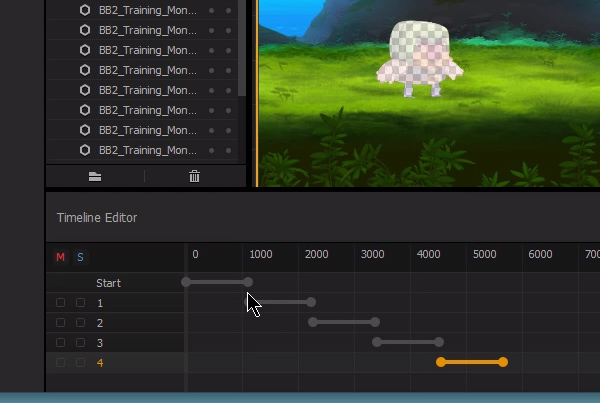The image size is (600, 403).
Task: Click the Timeline Editor panel title
Action: (x=97, y=218)
